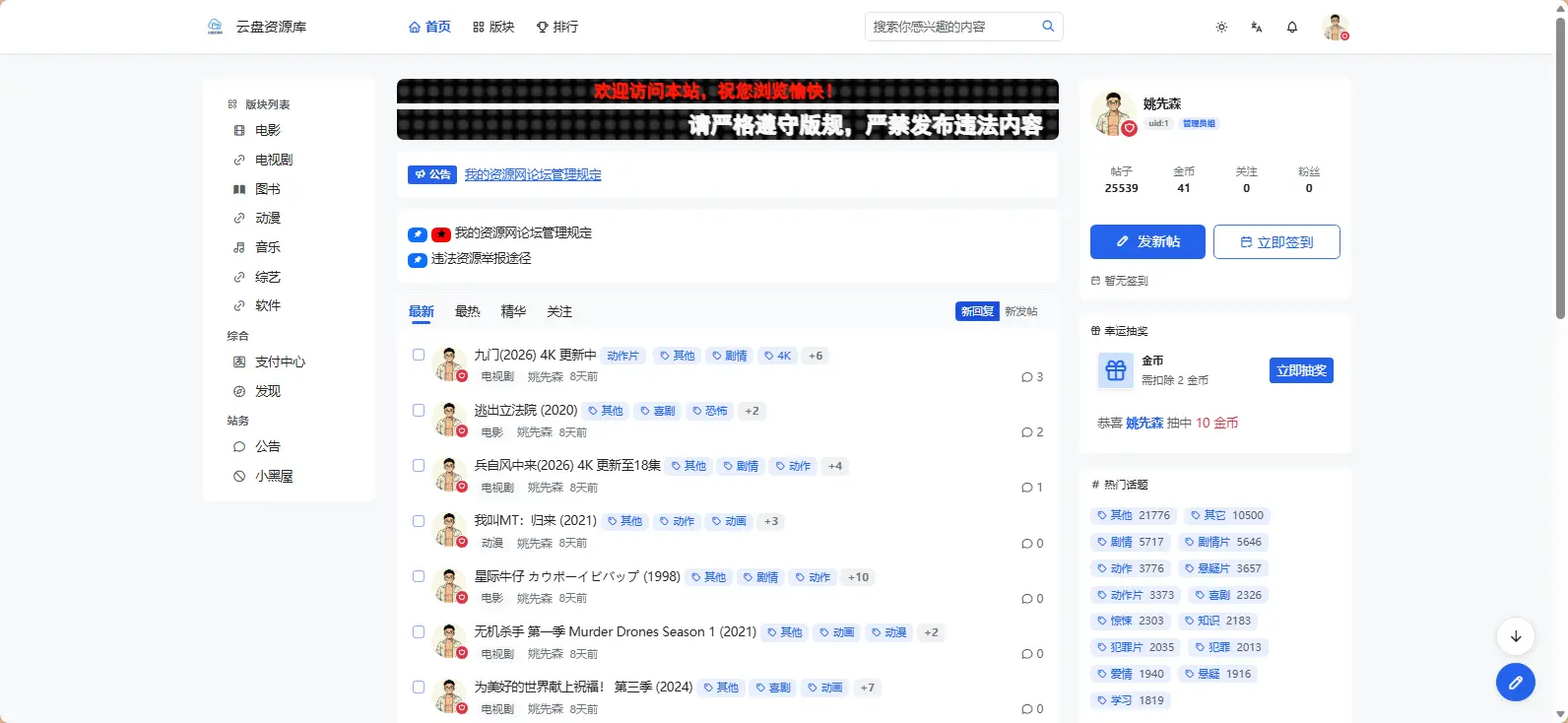Screen dimensions: 1568x723
Task: Open the language translation icon
Action: (1257, 27)
